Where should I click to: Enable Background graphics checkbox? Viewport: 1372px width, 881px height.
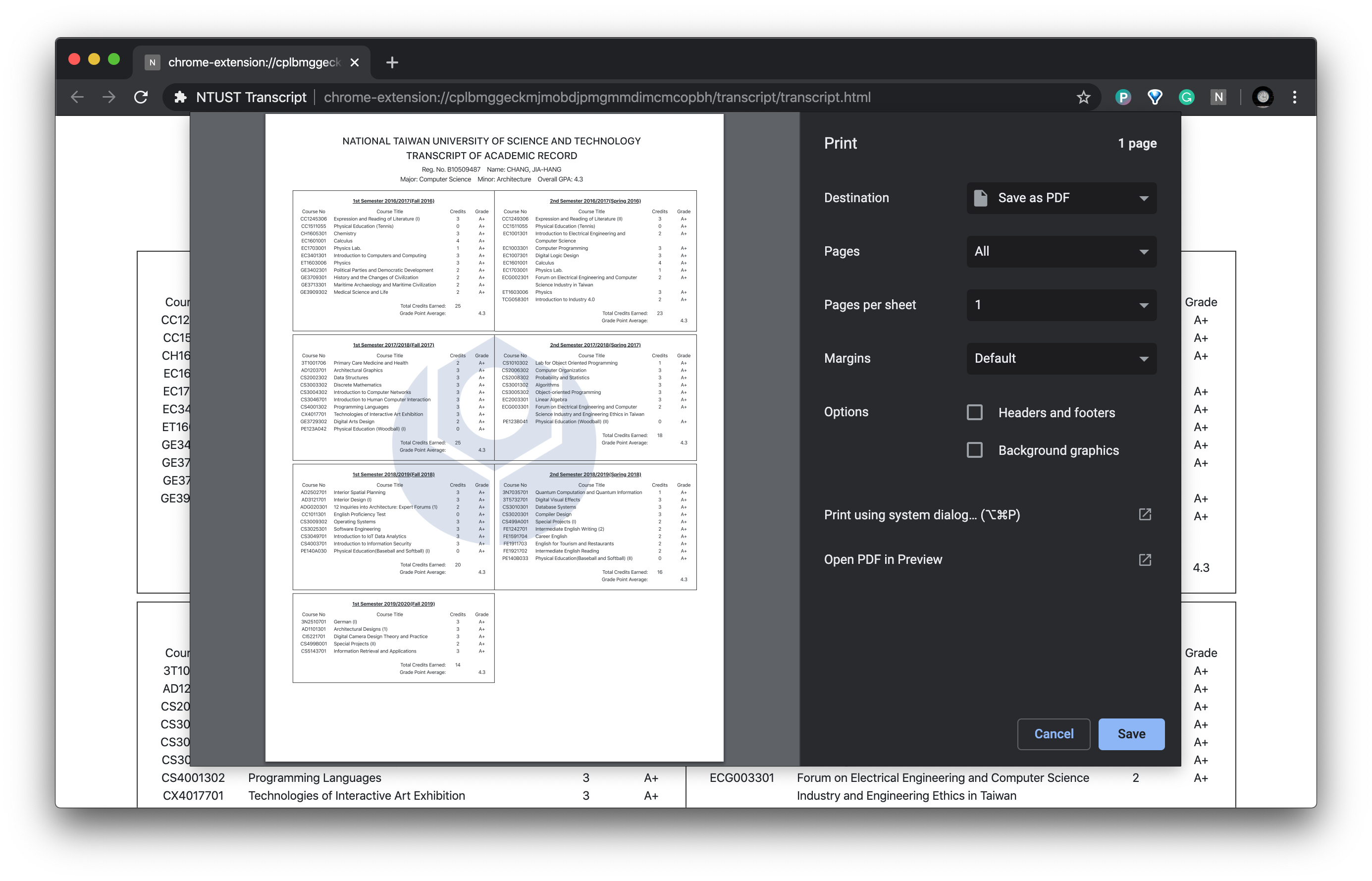click(x=975, y=450)
